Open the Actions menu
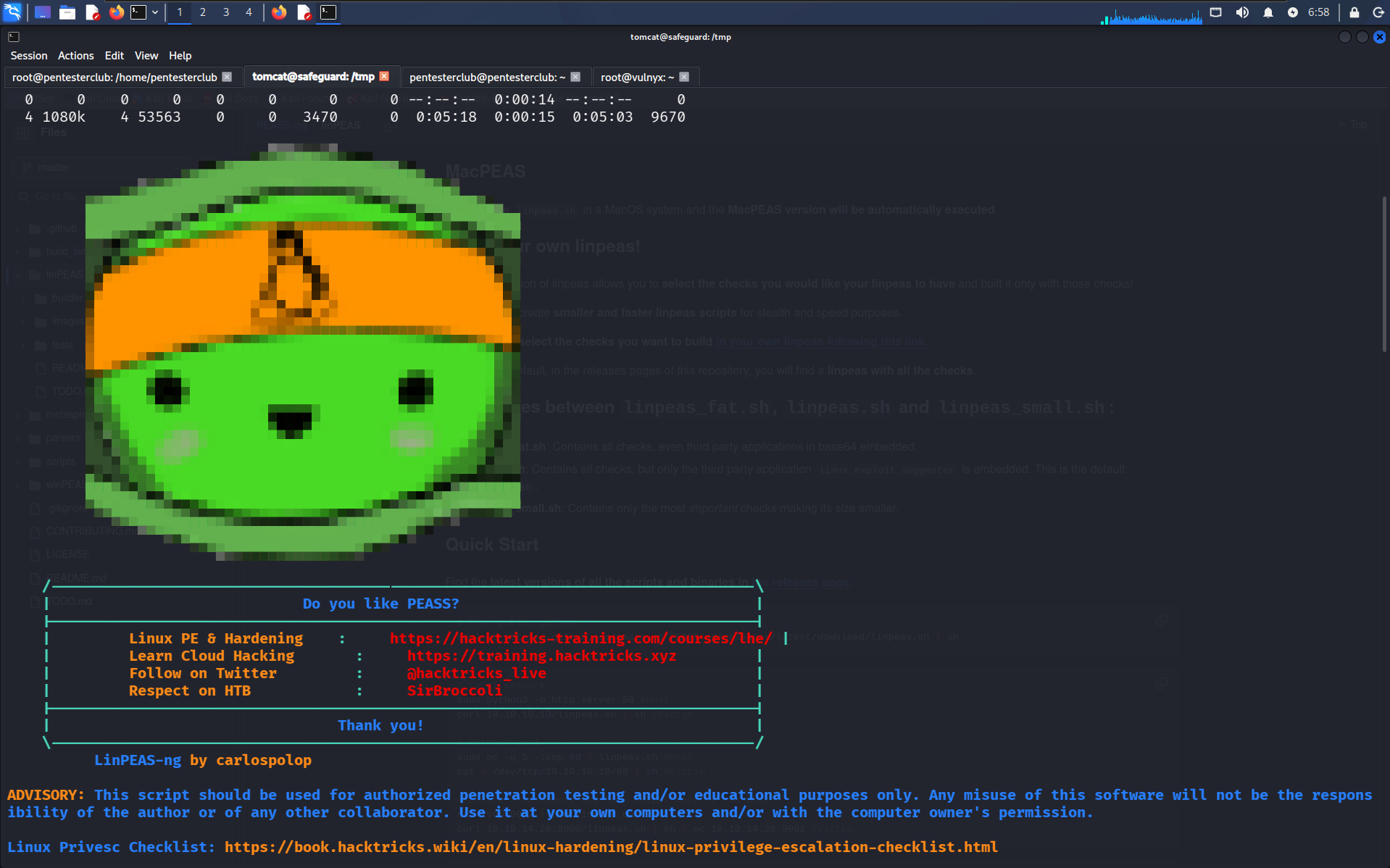This screenshot has width=1390, height=868. click(x=76, y=56)
